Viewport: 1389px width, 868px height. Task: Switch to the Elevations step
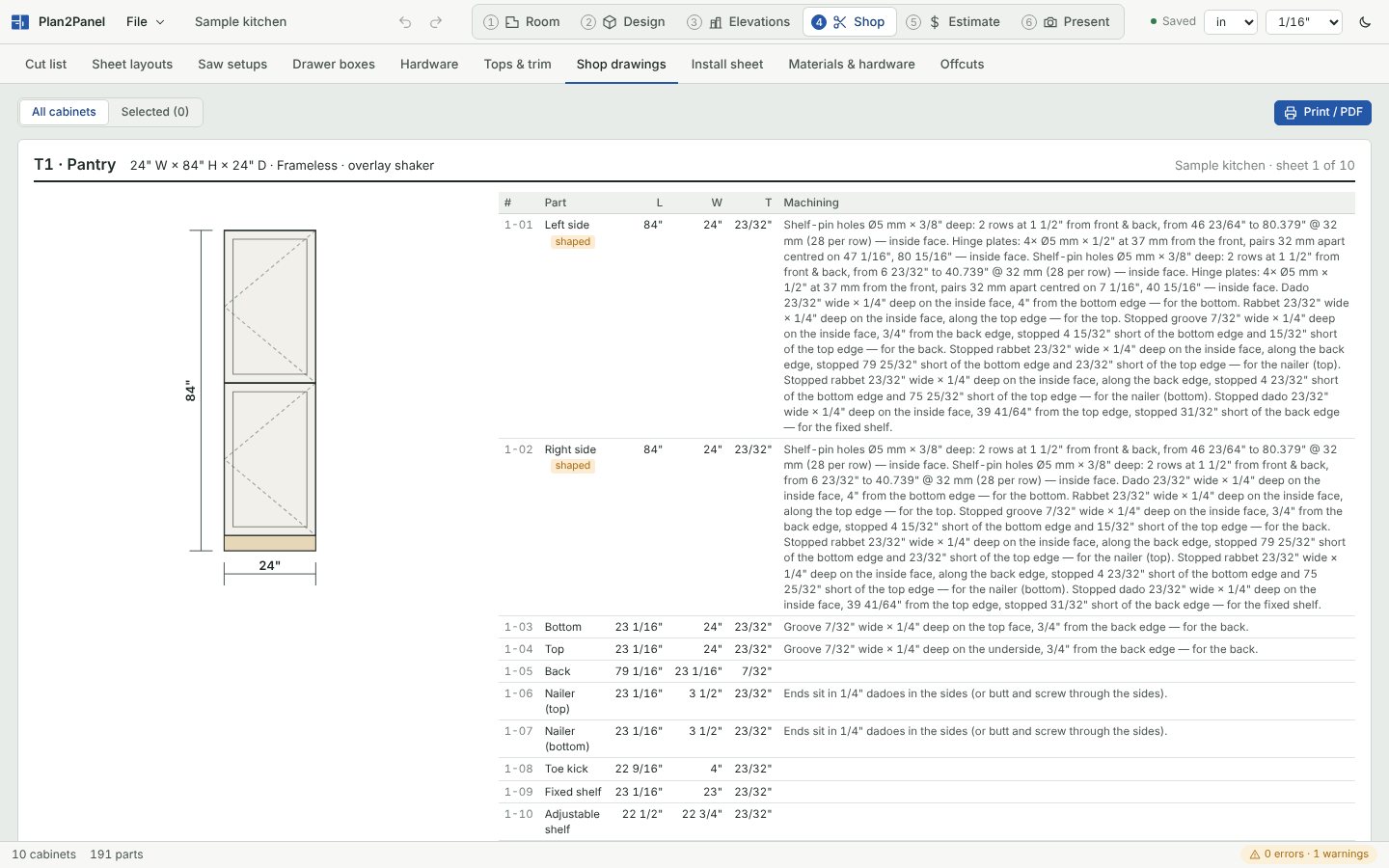(x=739, y=21)
